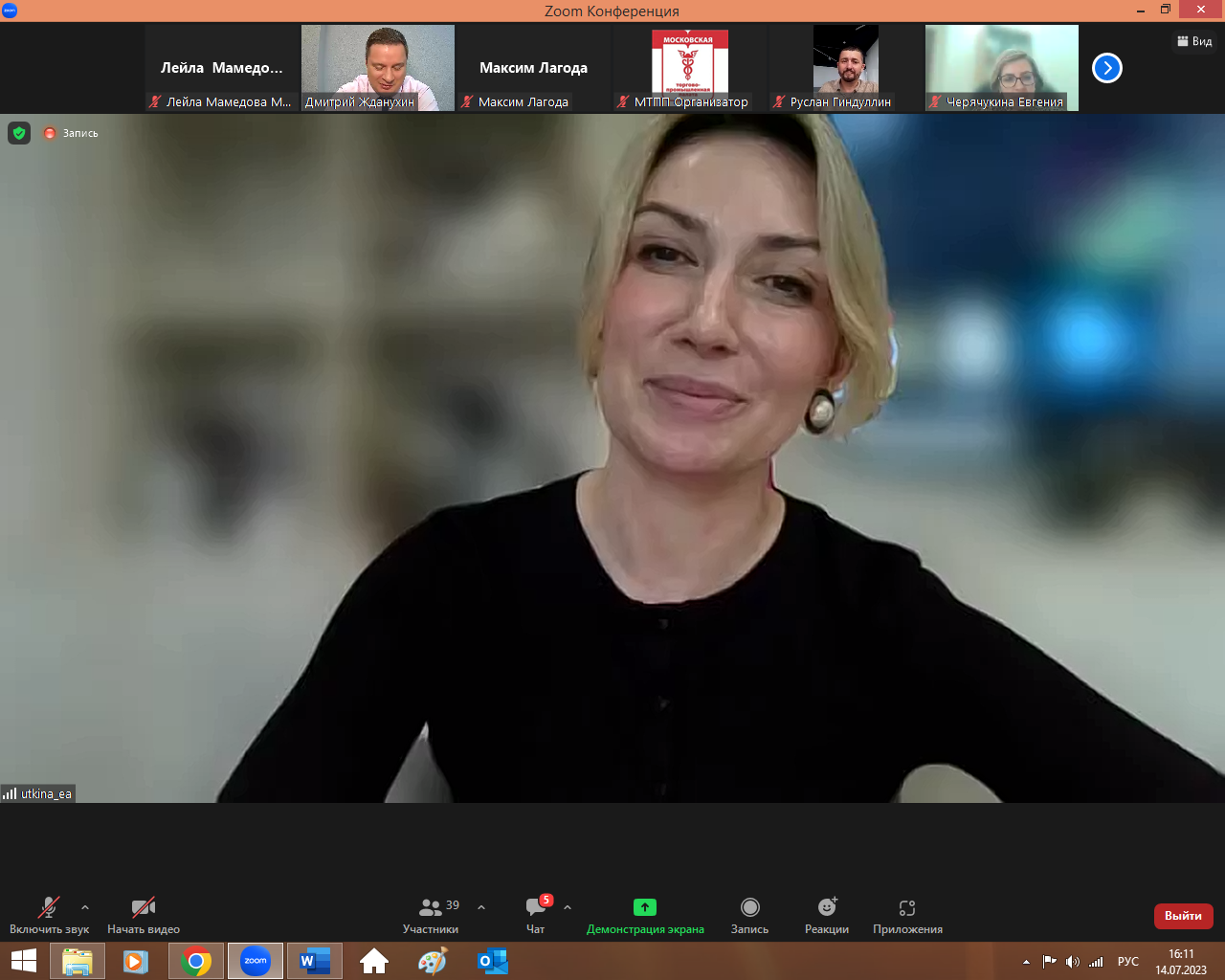Open the Реакции reactions menu
Viewport: 1225px width, 980px height.
[827, 907]
